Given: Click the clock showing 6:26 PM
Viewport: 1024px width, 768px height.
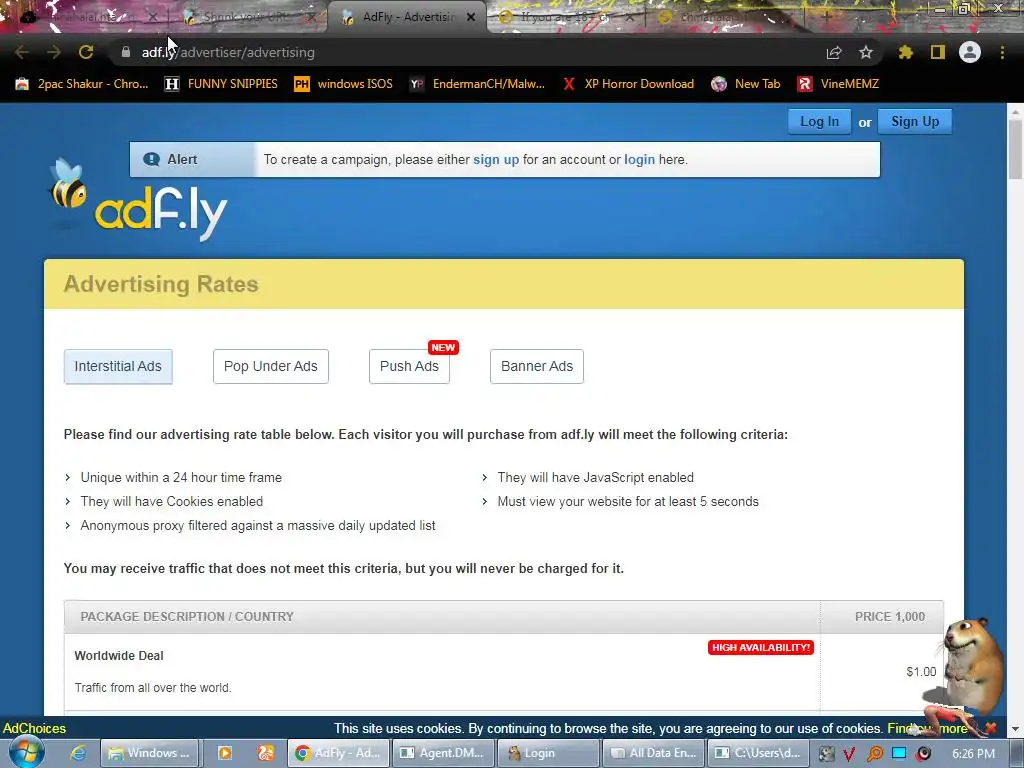Looking at the screenshot, I should (x=974, y=754).
